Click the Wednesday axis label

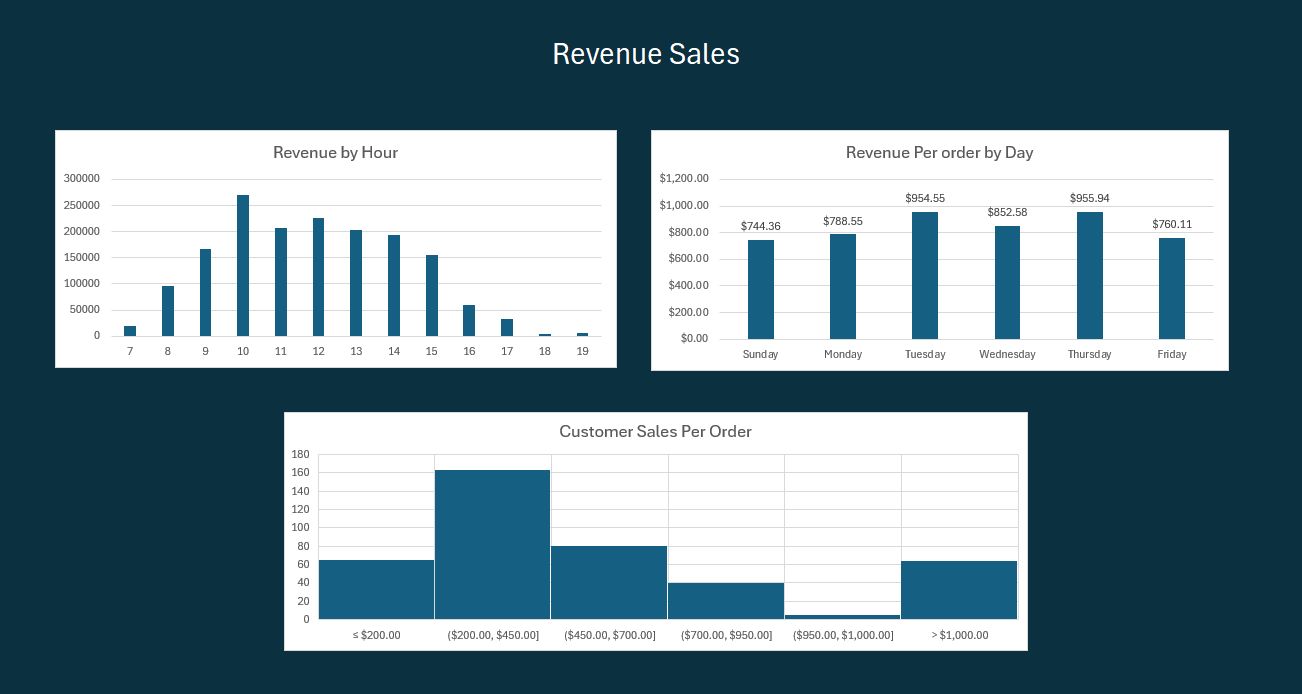(1007, 355)
